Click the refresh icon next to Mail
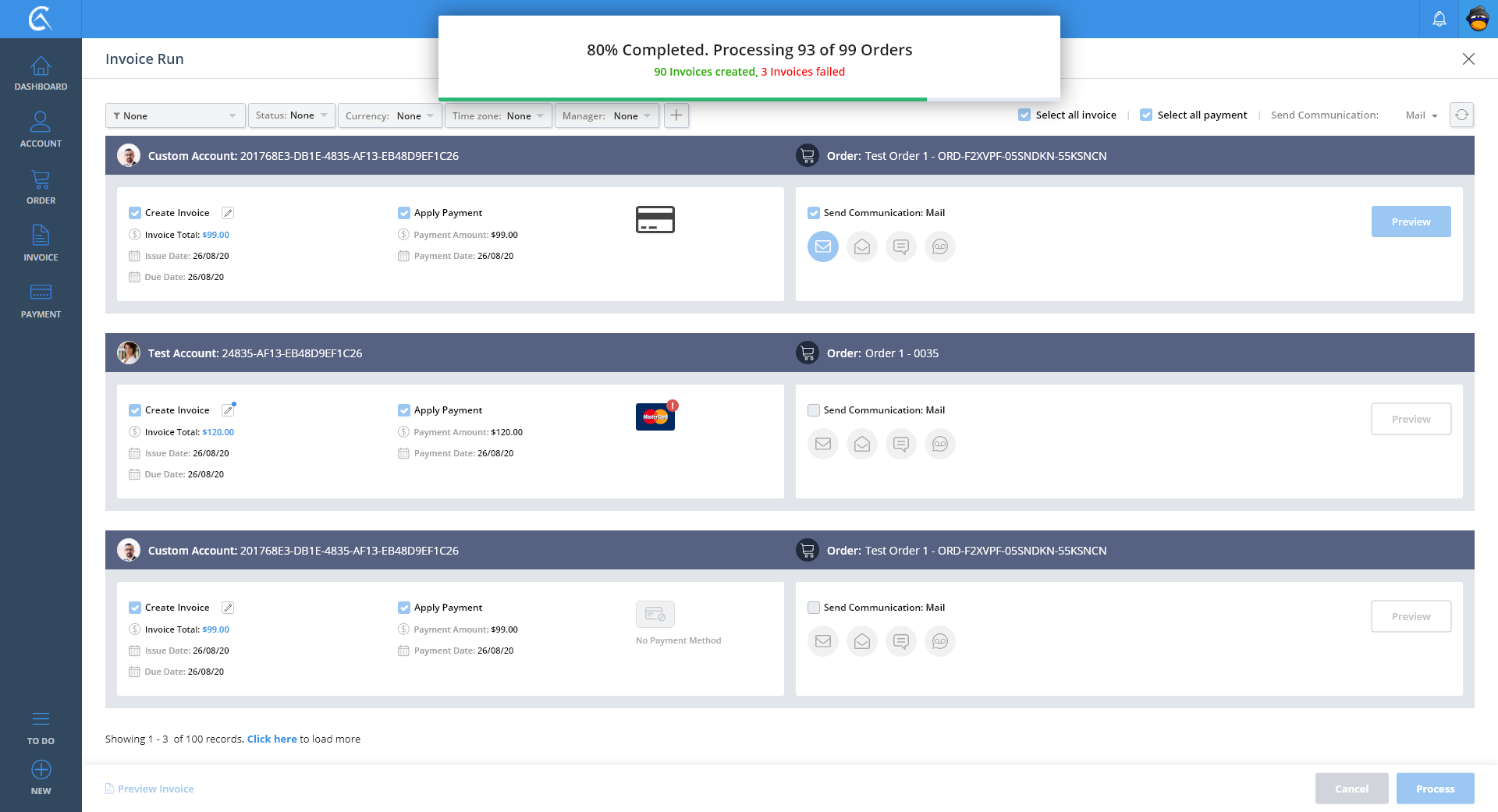Viewport: 1498px width, 812px height. 1461,115
